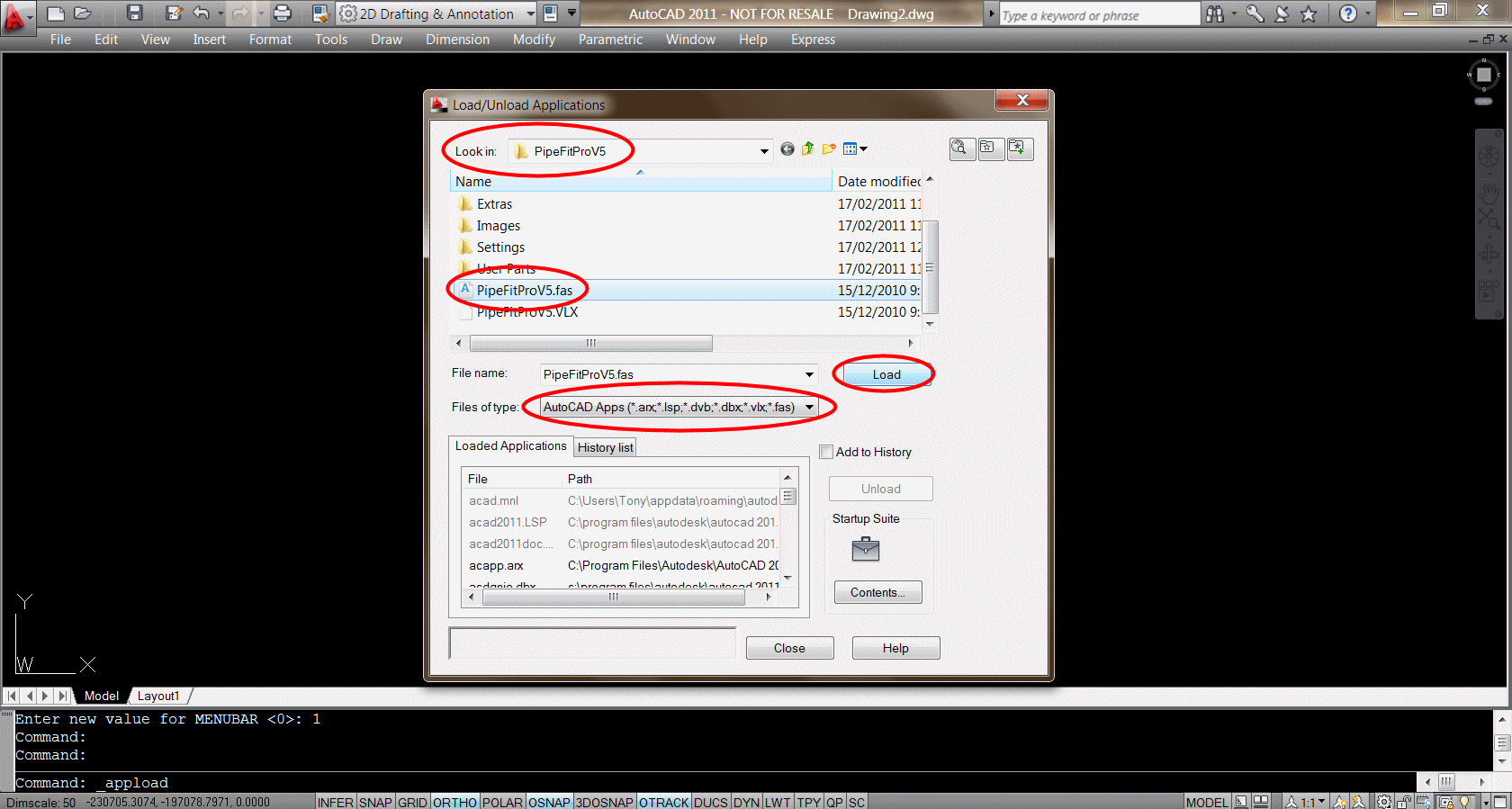This screenshot has width=1512, height=809.
Task: Open Startup Suite Contents button
Action: point(877,592)
